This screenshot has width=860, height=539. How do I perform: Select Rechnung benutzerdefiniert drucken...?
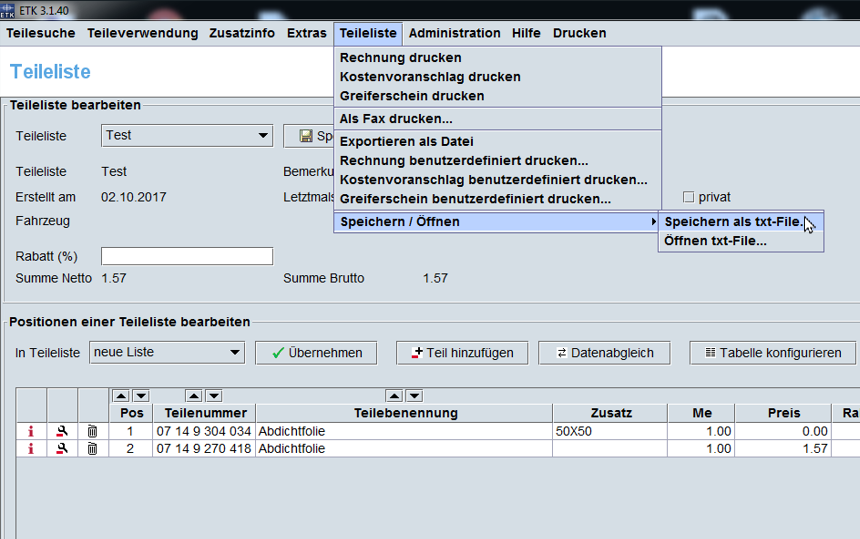click(497, 161)
